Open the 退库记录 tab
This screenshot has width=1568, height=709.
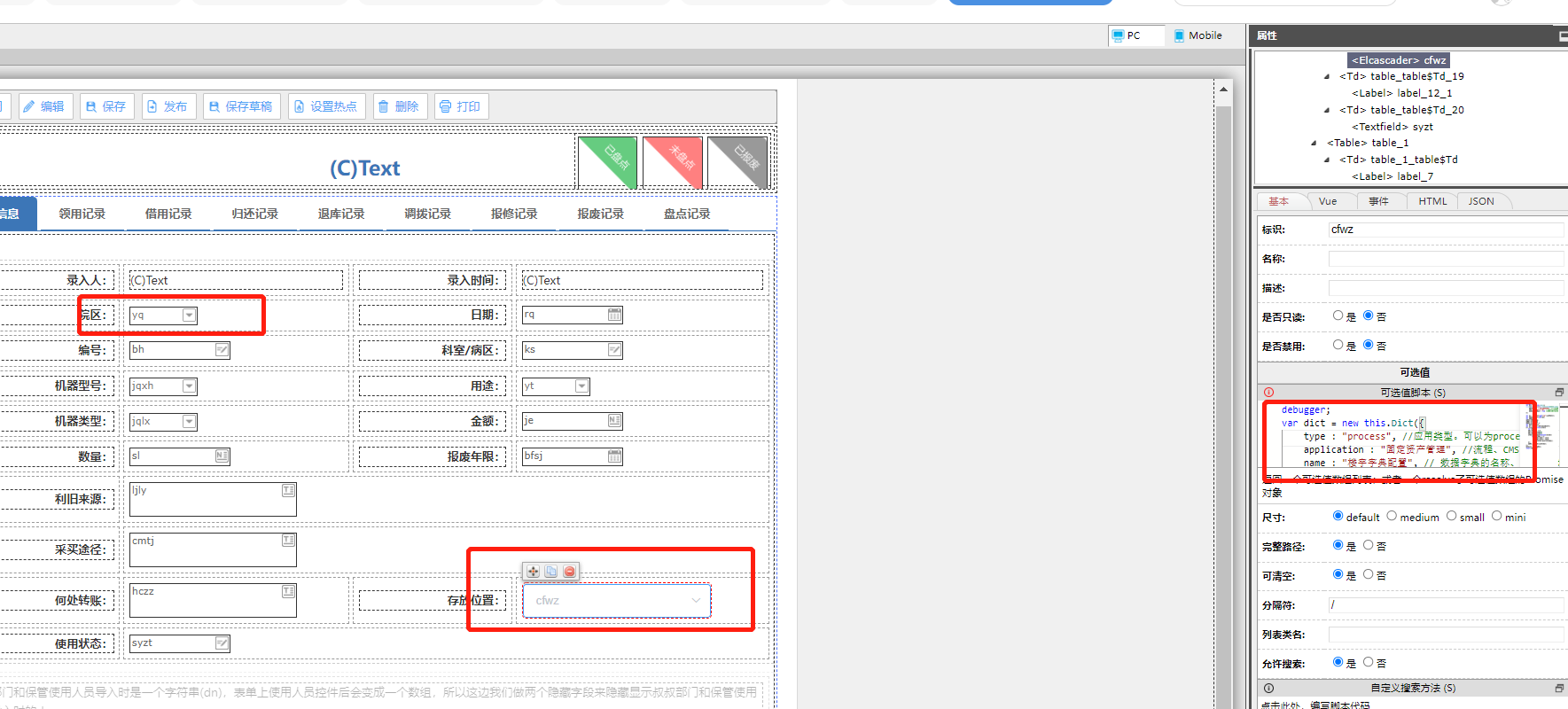point(341,214)
